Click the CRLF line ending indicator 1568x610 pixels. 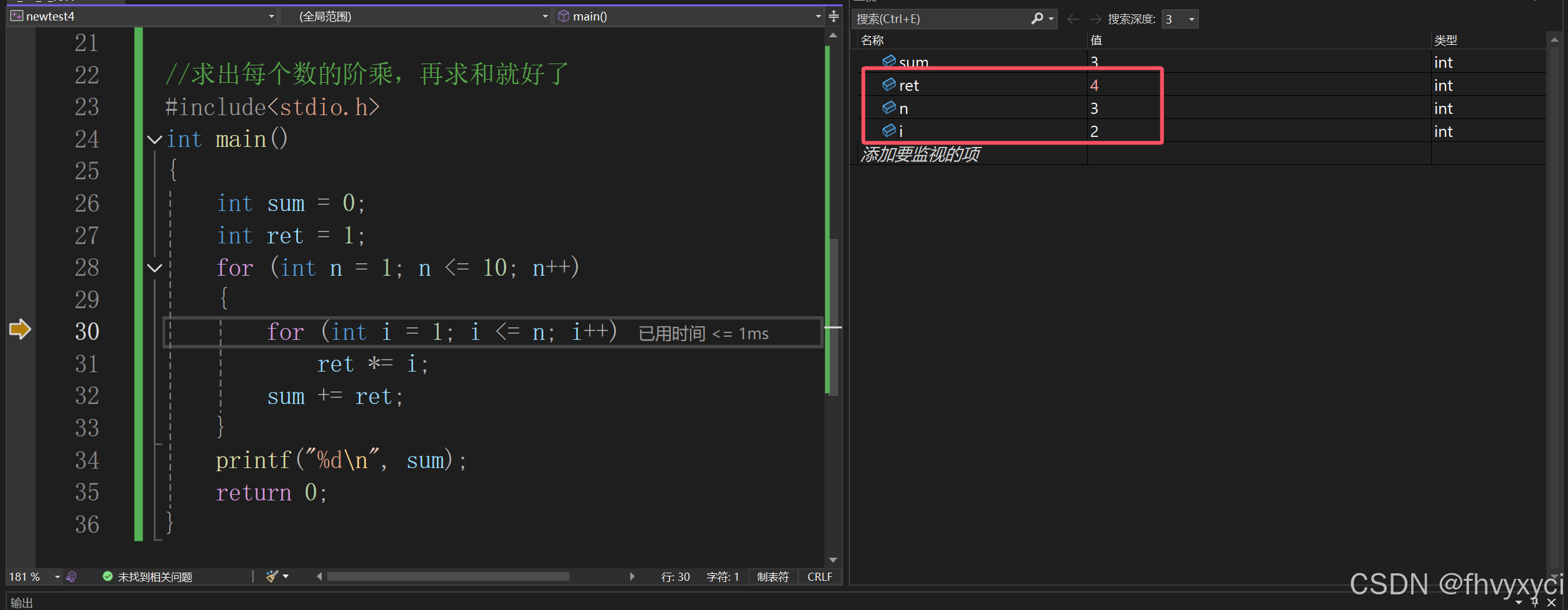click(819, 577)
